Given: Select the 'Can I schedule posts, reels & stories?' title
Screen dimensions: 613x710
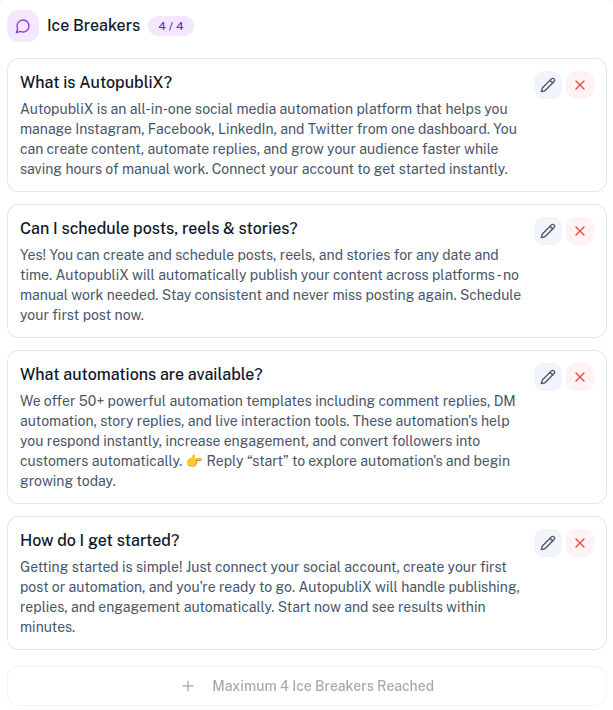Looking at the screenshot, I should (x=159, y=229).
